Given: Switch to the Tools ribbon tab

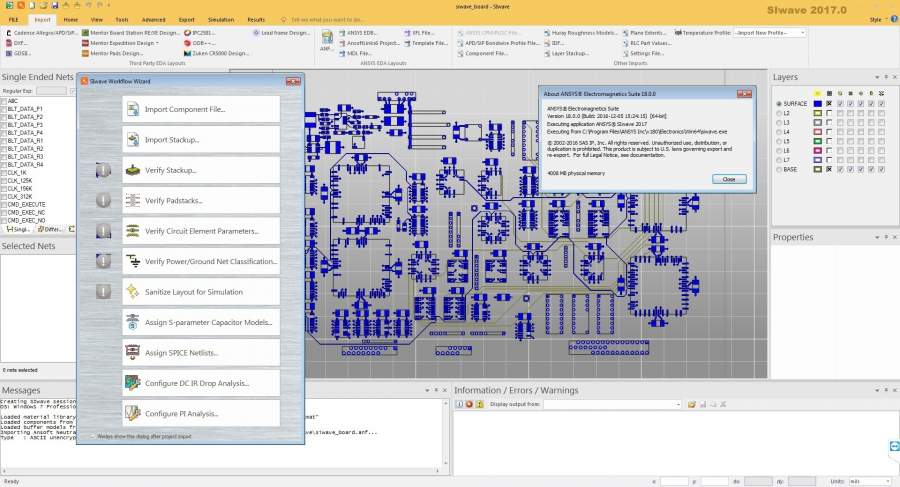Looking at the screenshot, I should [122, 20].
